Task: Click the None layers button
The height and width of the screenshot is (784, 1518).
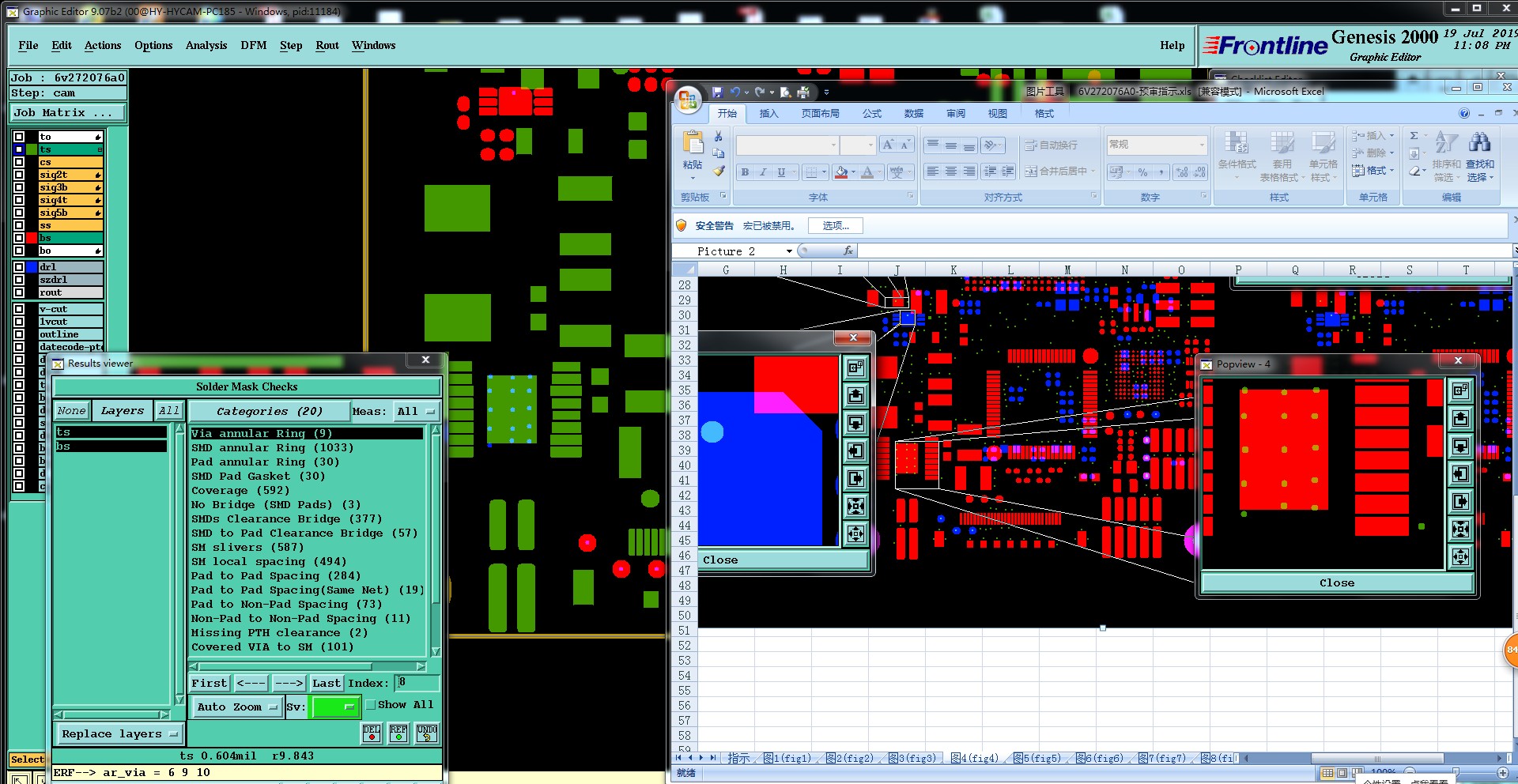Action: pos(71,411)
